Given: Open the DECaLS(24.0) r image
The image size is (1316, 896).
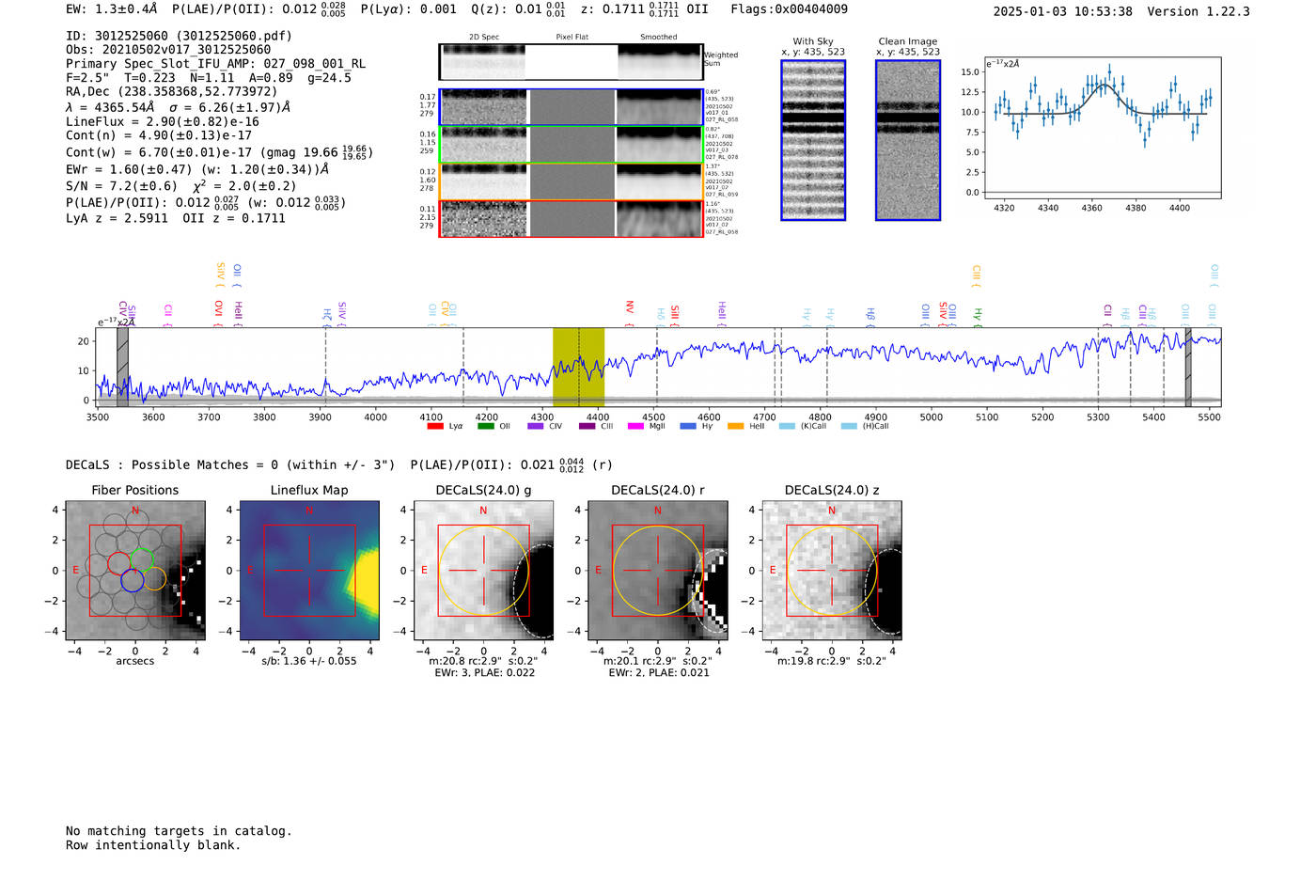Looking at the screenshot, I should click(x=658, y=571).
